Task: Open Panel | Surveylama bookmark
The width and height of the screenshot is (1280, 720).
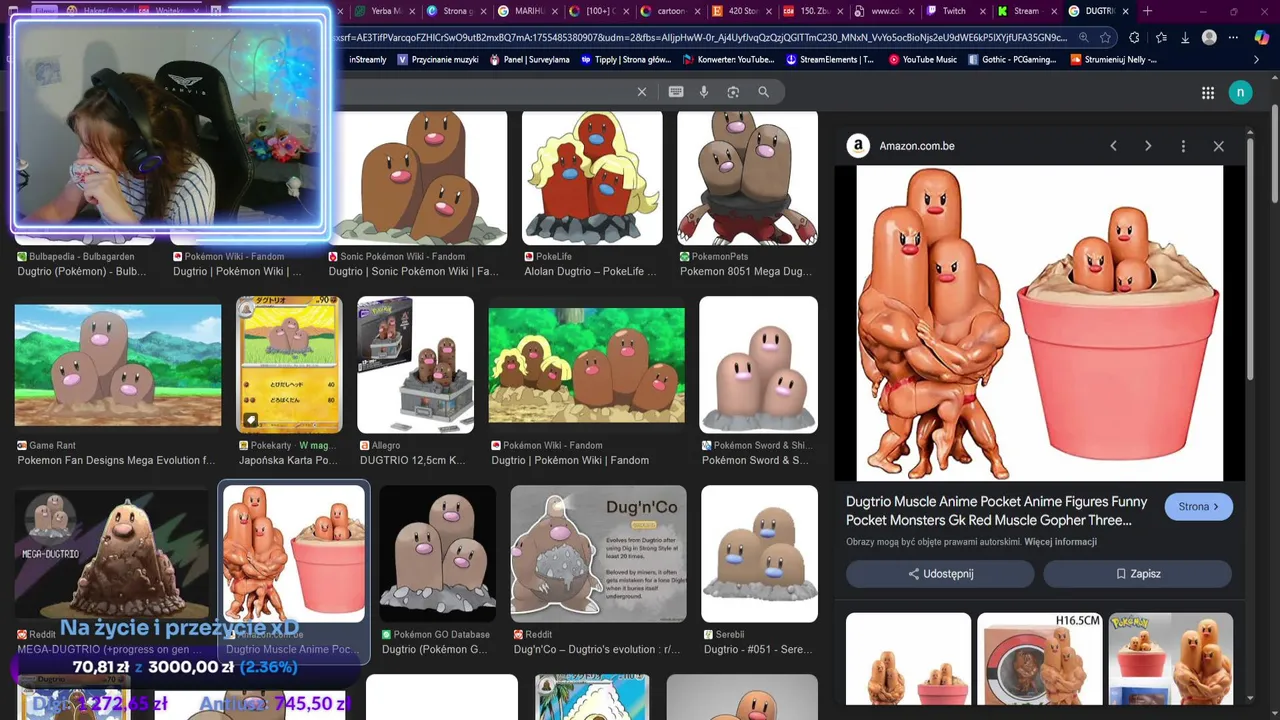Action: coord(529,60)
